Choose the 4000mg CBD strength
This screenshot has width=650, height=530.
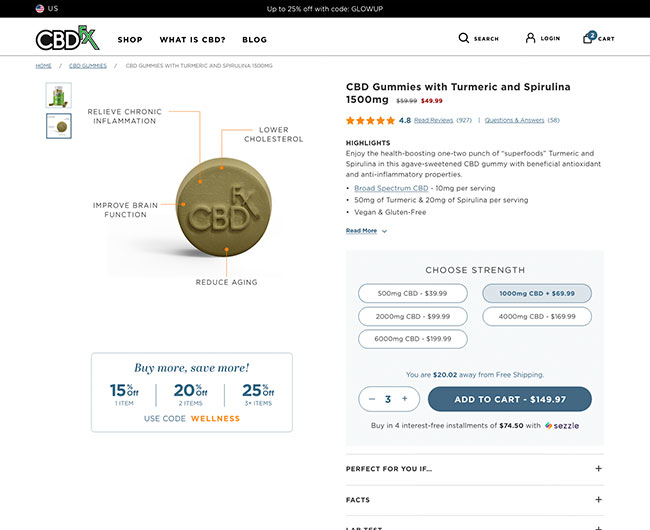(x=536, y=316)
